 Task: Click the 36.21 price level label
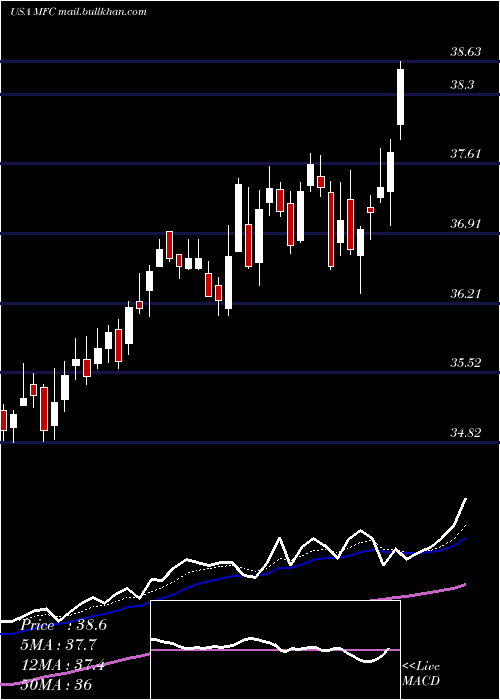coord(466,294)
